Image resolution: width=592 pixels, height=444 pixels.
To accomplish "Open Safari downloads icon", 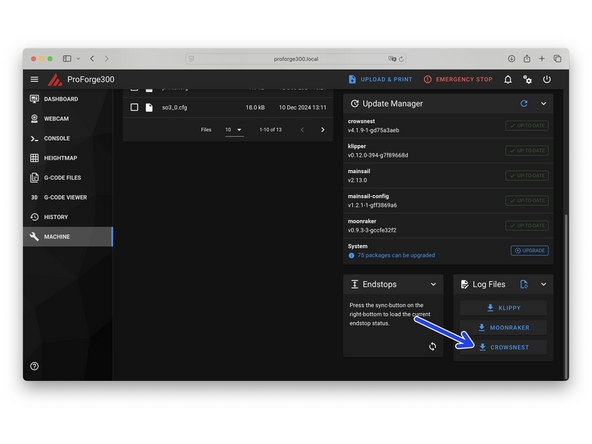I will (511, 59).
